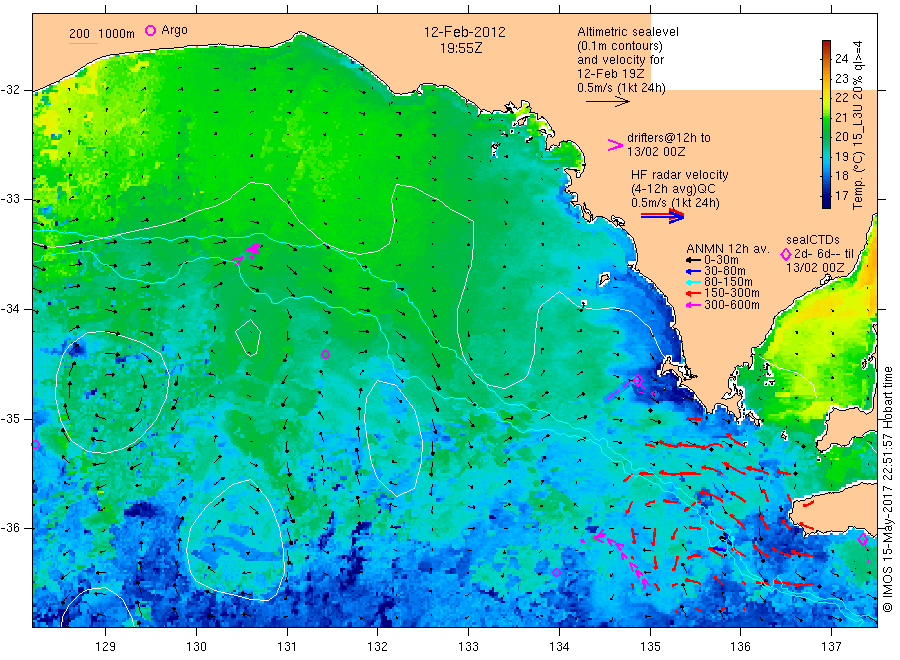Click the 300-600m depth label
Image resolution: width=900 pixels, height=660 pixels.
pos(731,305)
